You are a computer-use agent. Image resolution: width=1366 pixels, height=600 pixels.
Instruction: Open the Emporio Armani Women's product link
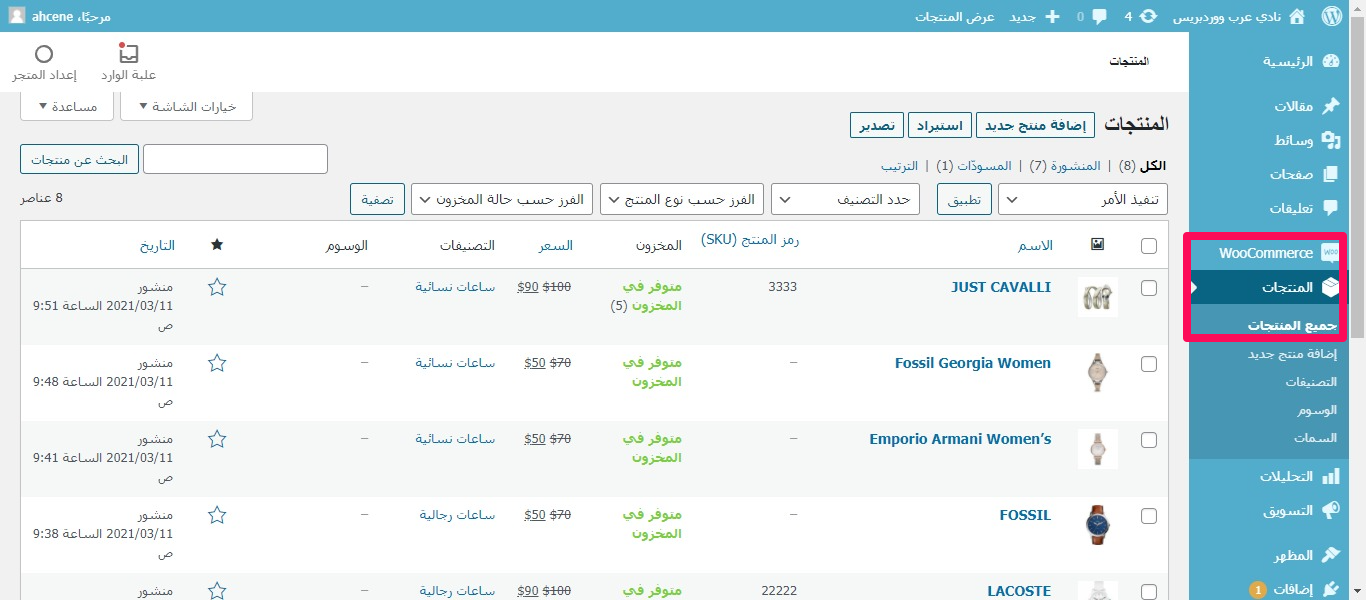pos(959,439)
